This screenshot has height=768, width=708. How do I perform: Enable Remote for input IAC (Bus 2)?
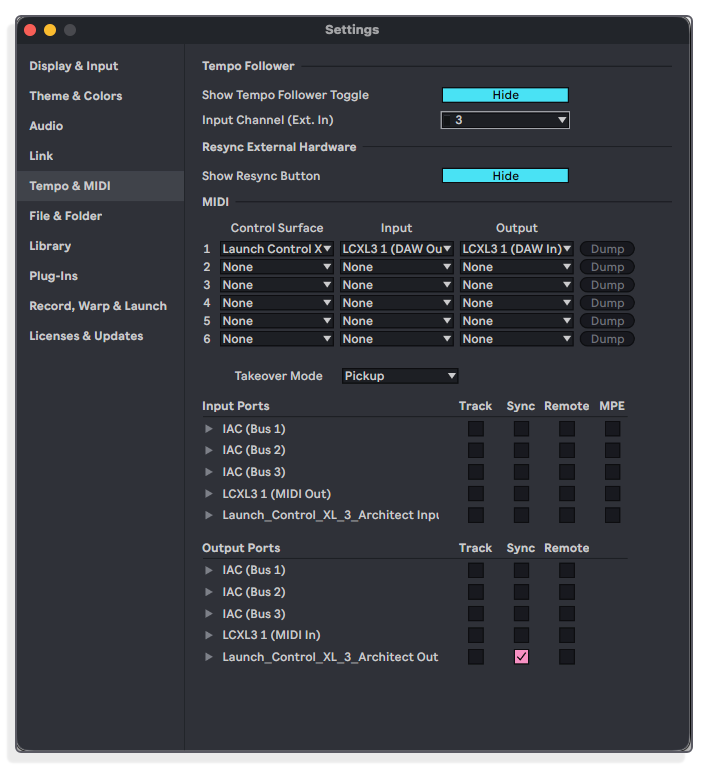click(567, 450)
